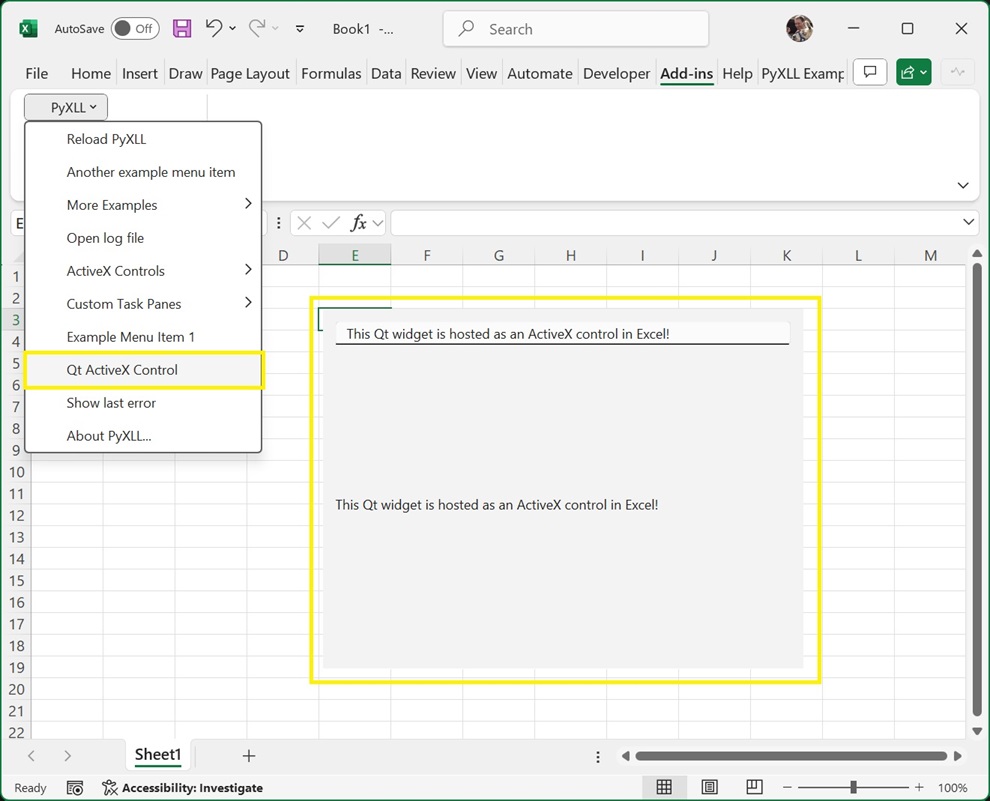Open Accessibility: Investigate status item
Screen dimensions: 990x801
click(x=182, y=788)
